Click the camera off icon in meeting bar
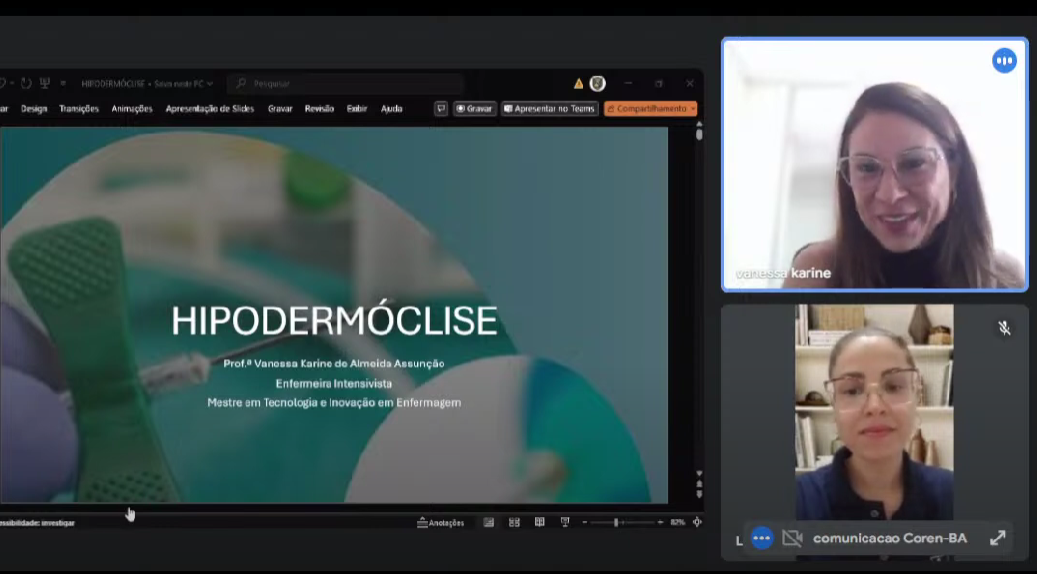The width and height of the screenshot is (1037, 574). tap(792, 538)
